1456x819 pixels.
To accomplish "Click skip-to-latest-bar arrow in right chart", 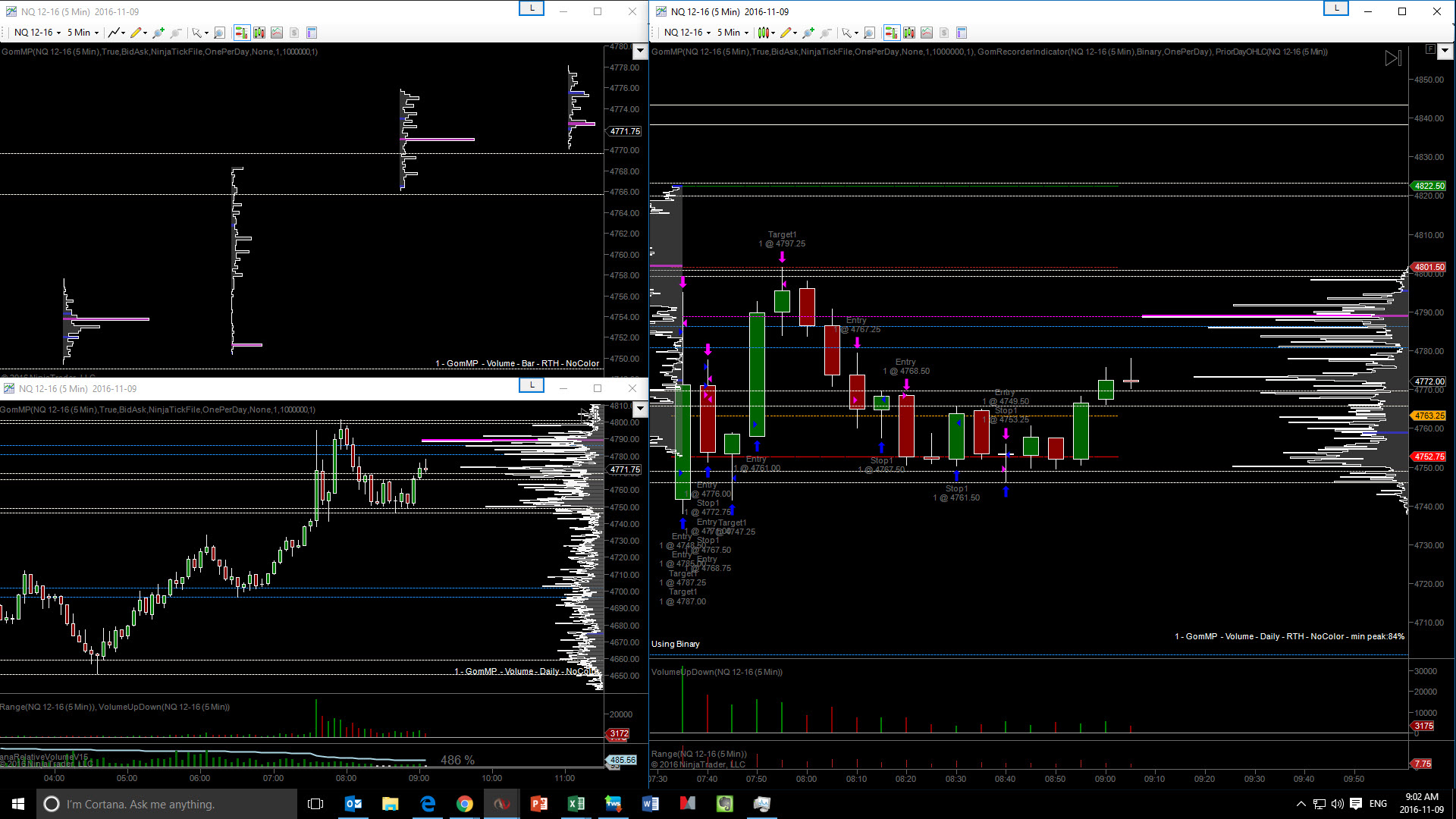I will [1393, 58].
